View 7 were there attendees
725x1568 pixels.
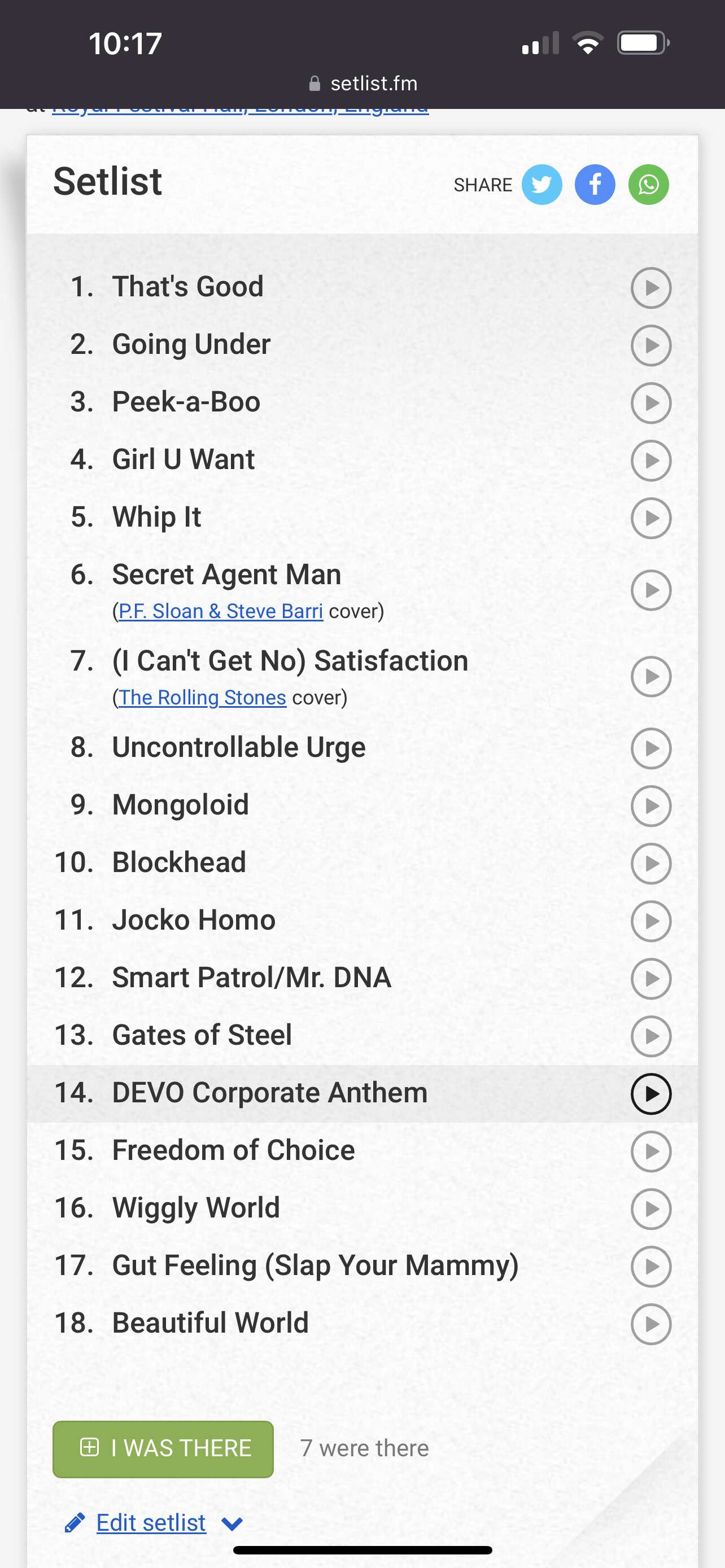[364, 1449]
